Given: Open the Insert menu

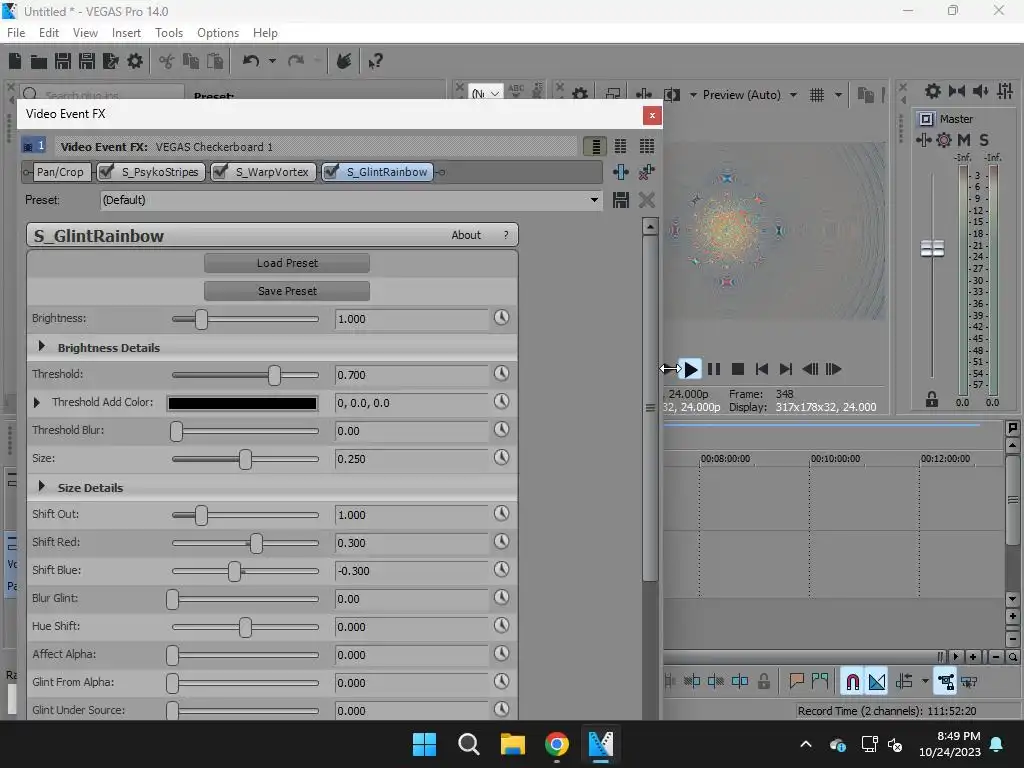Looking at the screenshot, I should coord(126,33).
